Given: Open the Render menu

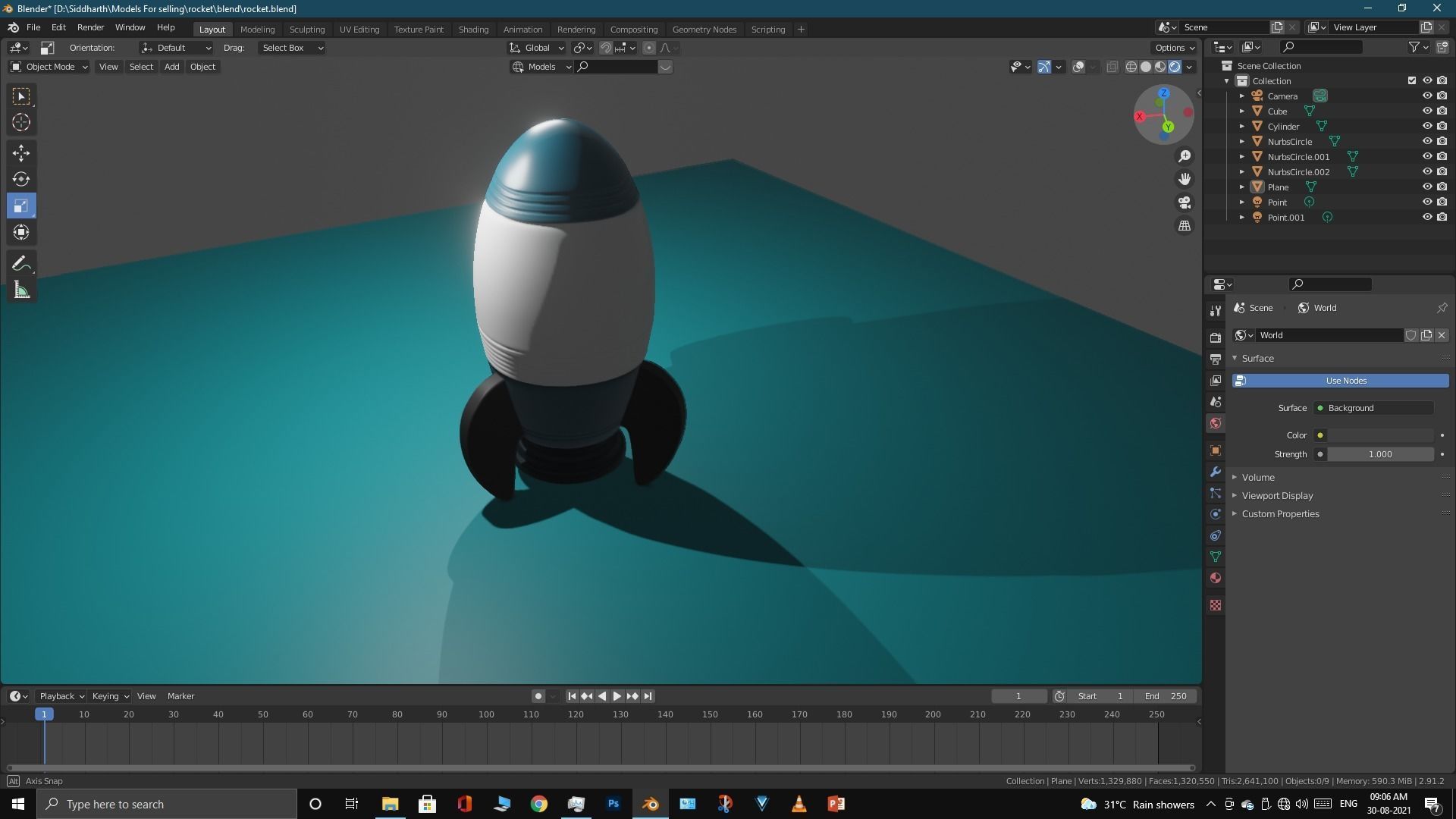Looking at the screenshot, I should click(90, 27).
